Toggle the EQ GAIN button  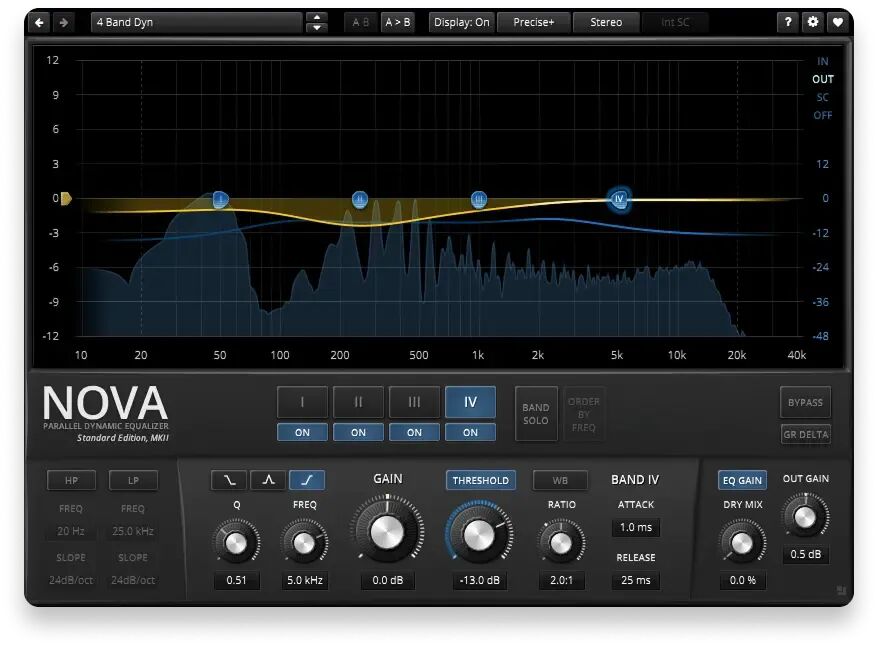pos(742,480)
